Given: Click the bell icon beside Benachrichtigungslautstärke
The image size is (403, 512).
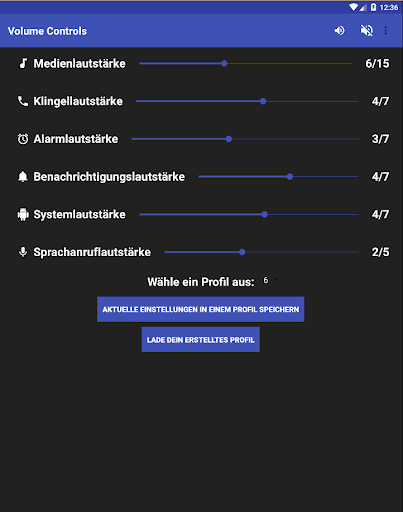Looking at the screenshot, I should (23, 176).
